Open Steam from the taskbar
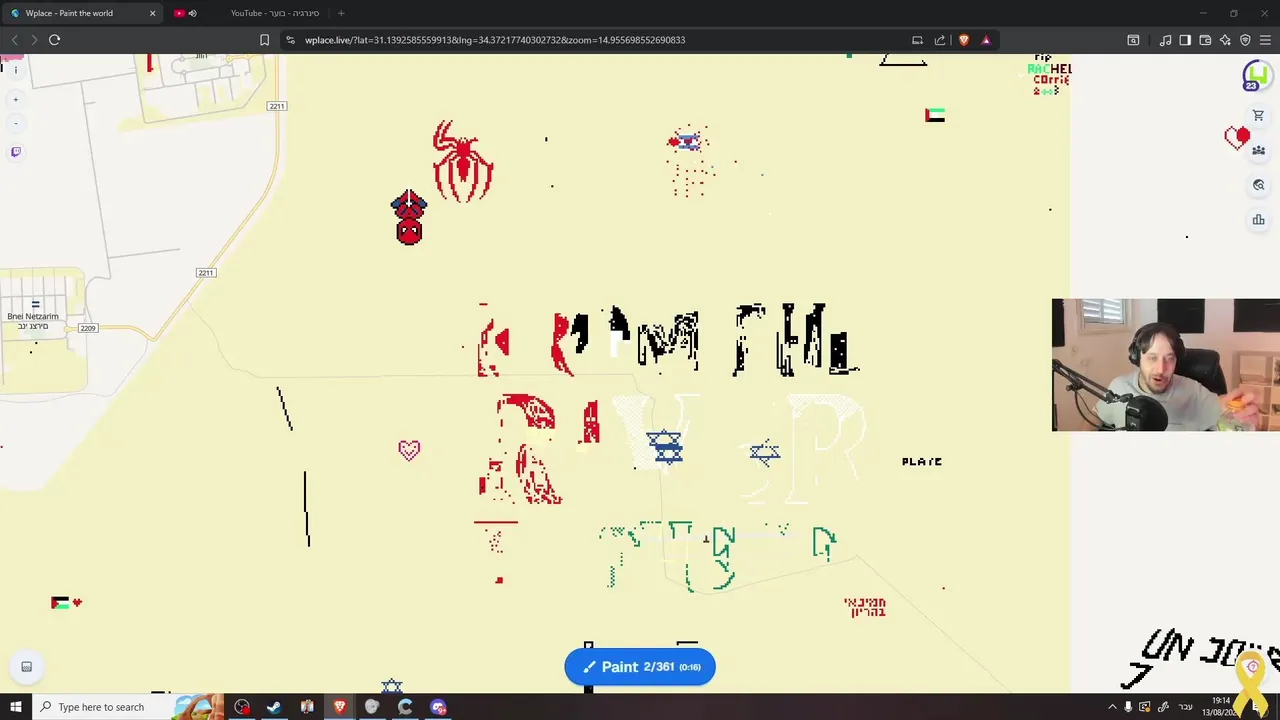The height and width of the screenshot is (720, 1280). coord(274,707)
